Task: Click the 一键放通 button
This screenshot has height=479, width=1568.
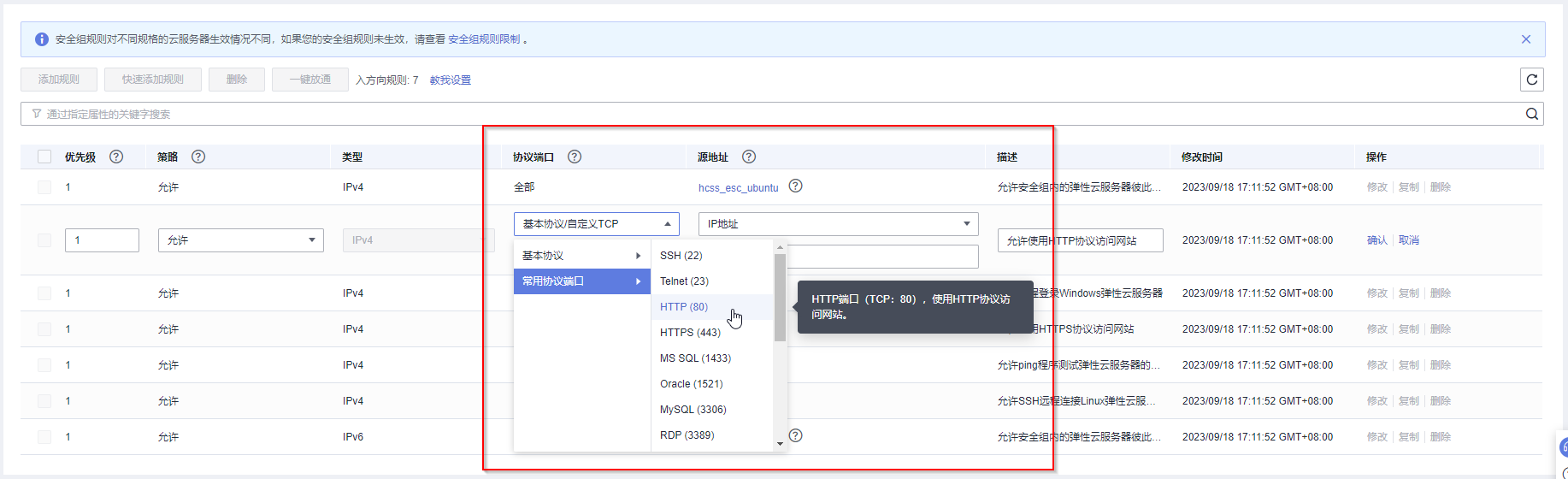Action: [310, 80]
